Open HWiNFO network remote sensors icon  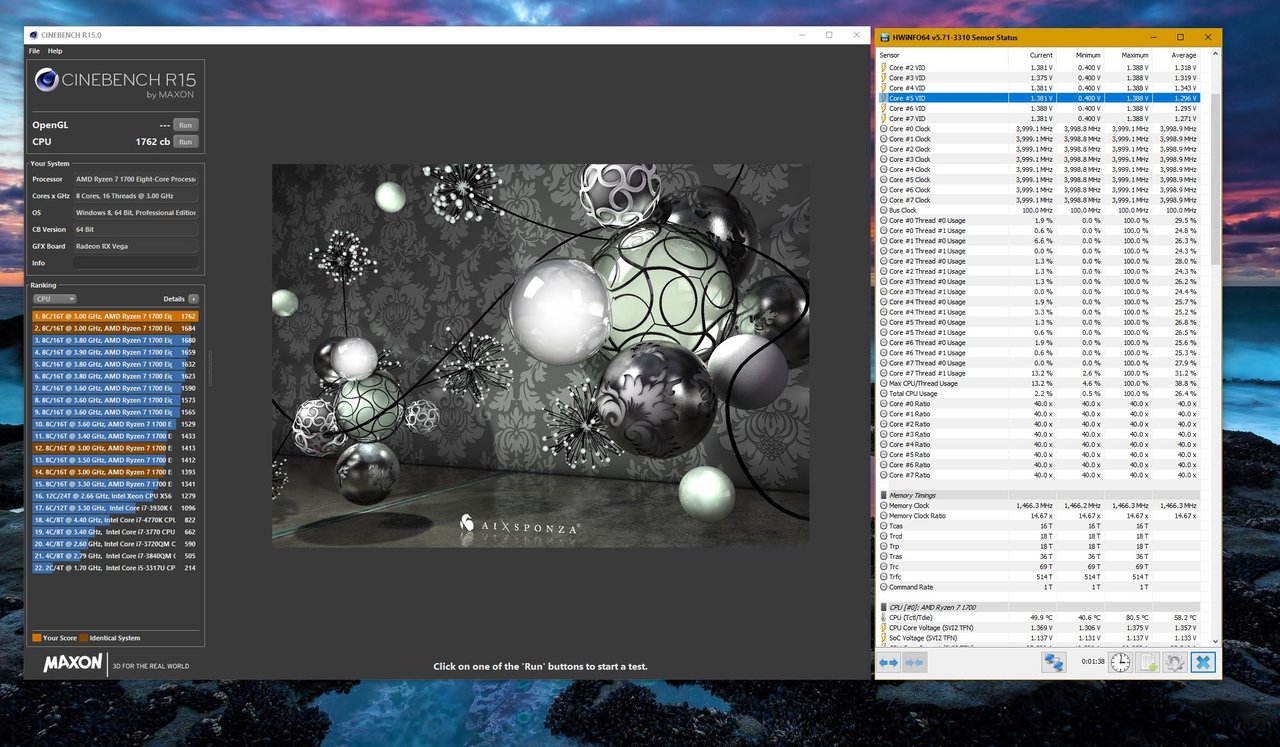(1054, 662)
